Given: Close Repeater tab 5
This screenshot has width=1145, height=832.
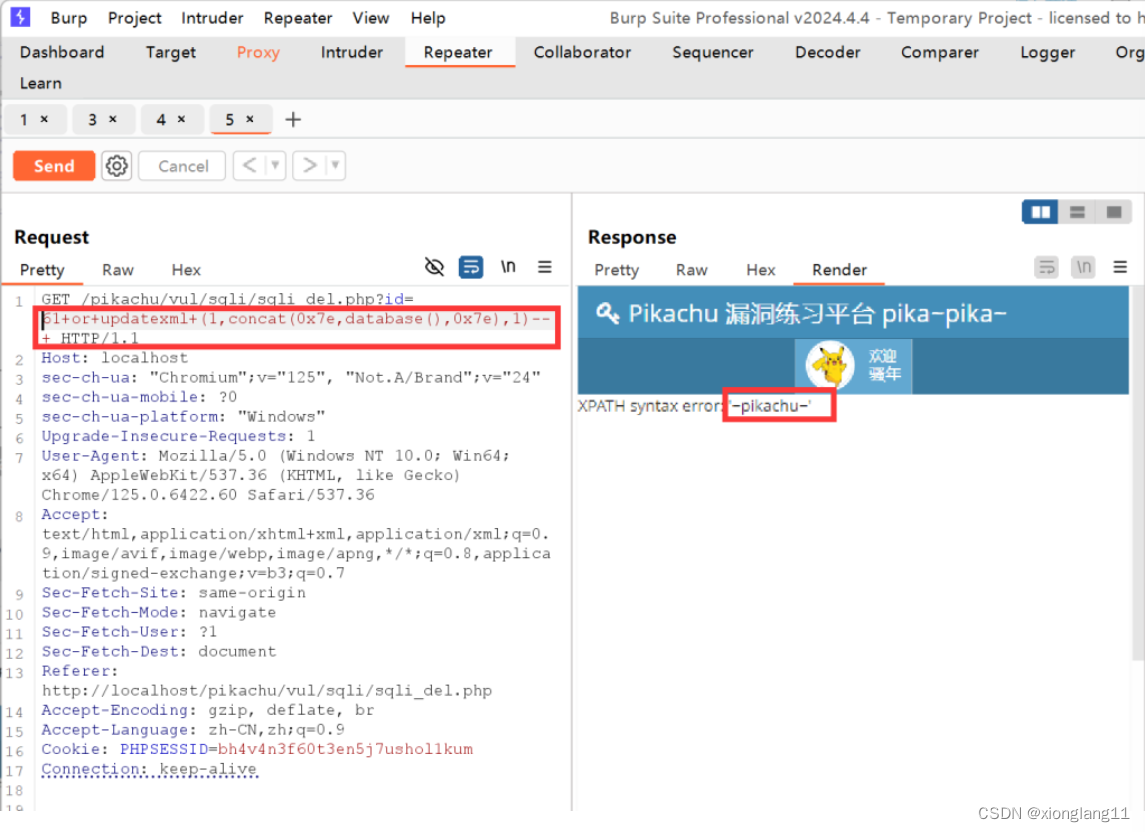Looking at the screenshot, I should [250, 119].
